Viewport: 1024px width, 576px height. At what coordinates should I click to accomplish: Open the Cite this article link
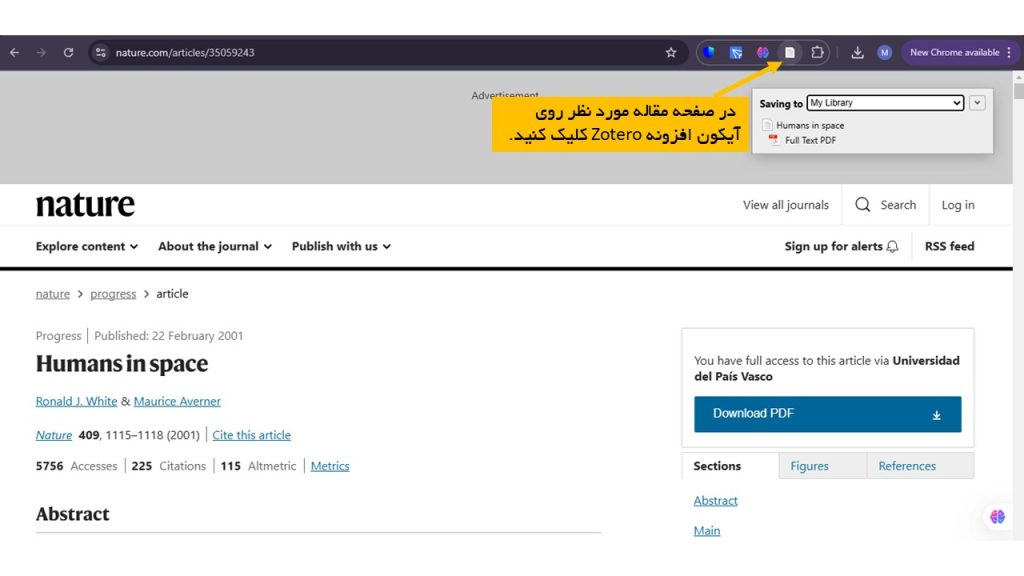point(251,435)
